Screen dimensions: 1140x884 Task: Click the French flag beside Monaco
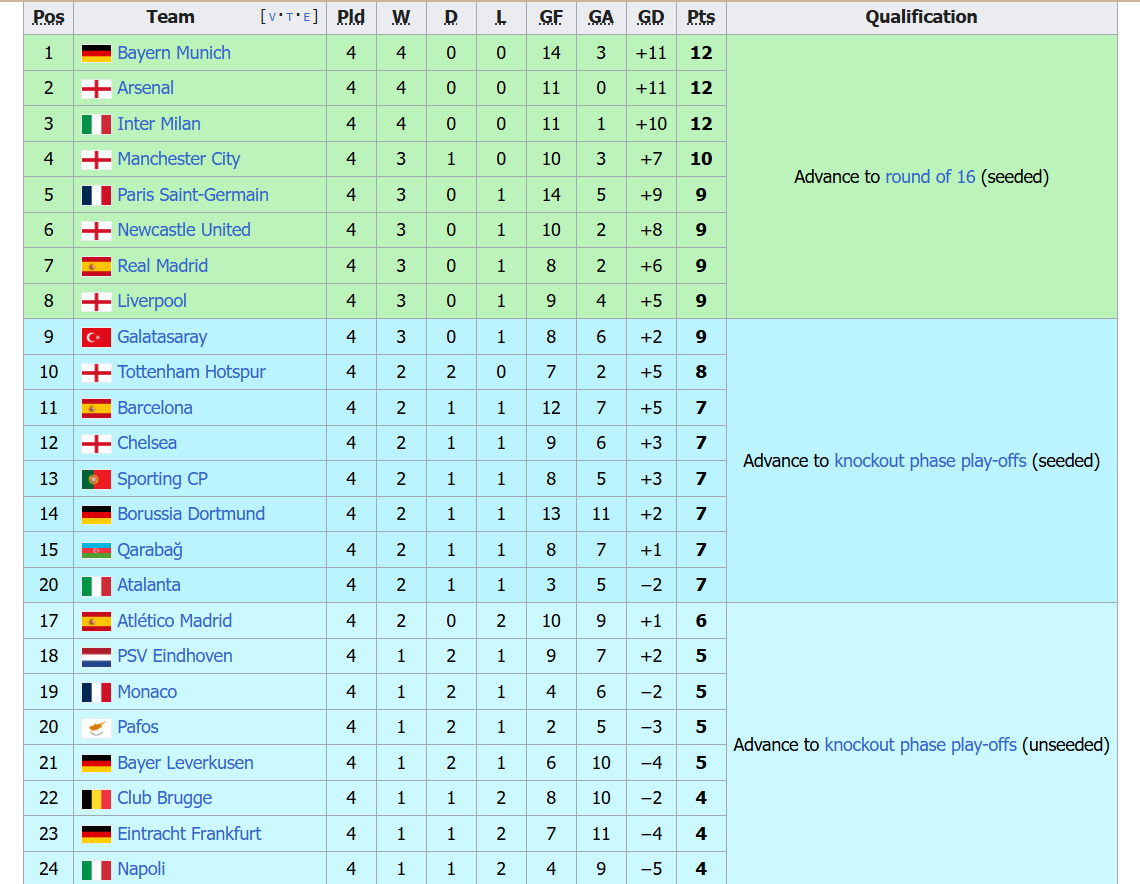96,692
